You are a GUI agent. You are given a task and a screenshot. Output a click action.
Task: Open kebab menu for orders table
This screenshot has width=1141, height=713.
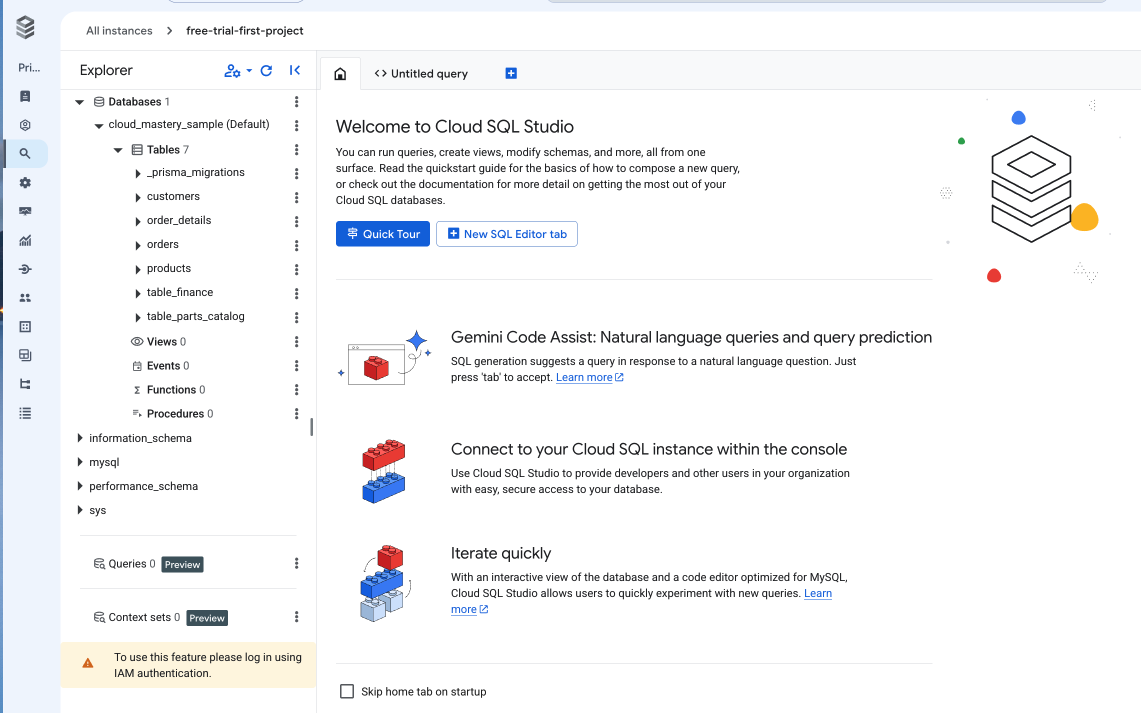click(296, 245)
